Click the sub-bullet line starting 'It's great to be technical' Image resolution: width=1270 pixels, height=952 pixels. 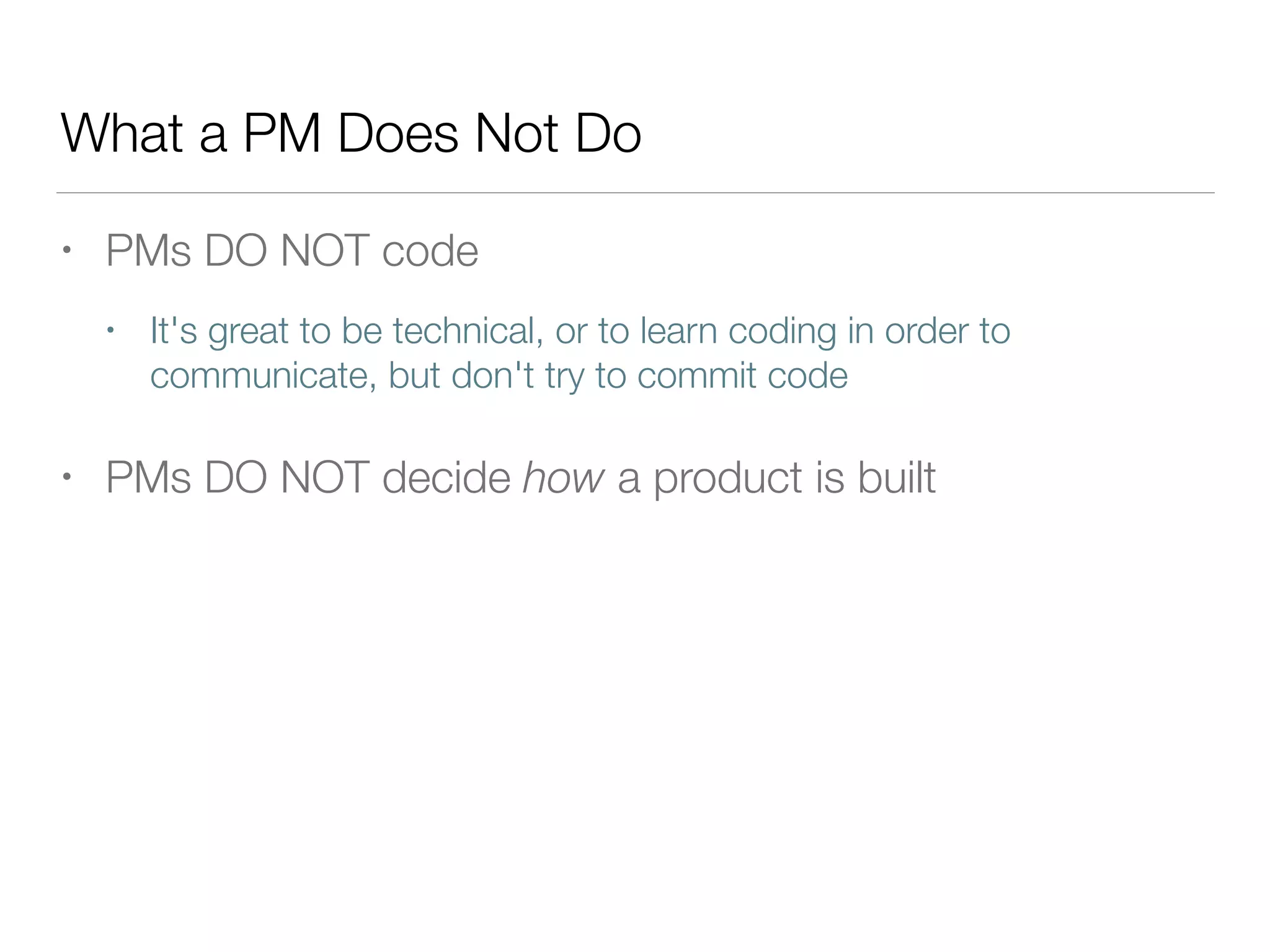[x=580, y=331]
